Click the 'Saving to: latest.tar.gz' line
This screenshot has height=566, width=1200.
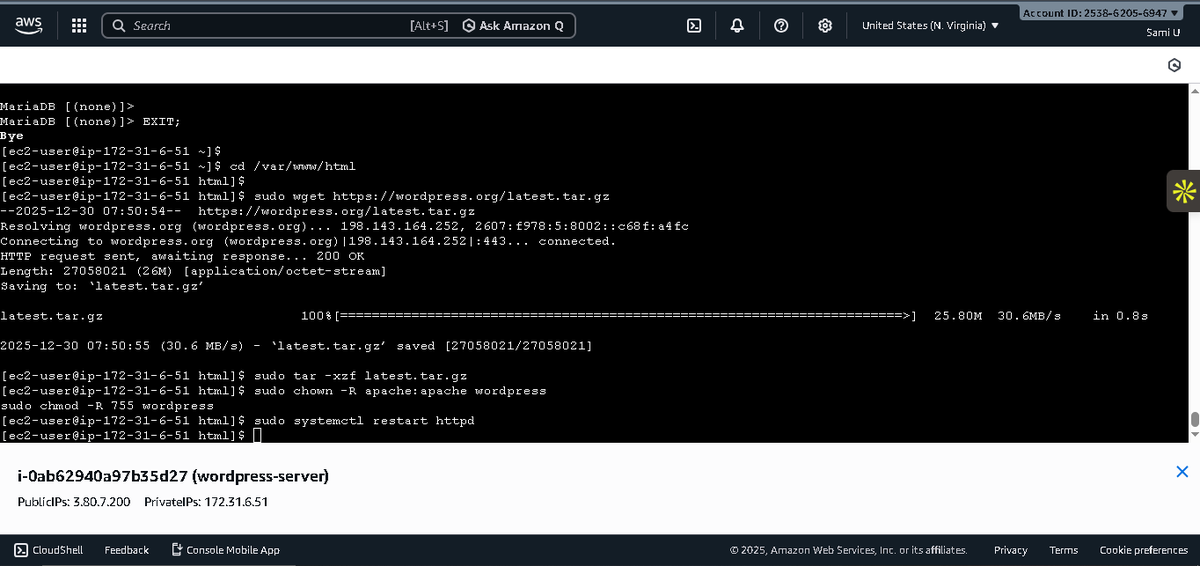(x=102, y=286)
